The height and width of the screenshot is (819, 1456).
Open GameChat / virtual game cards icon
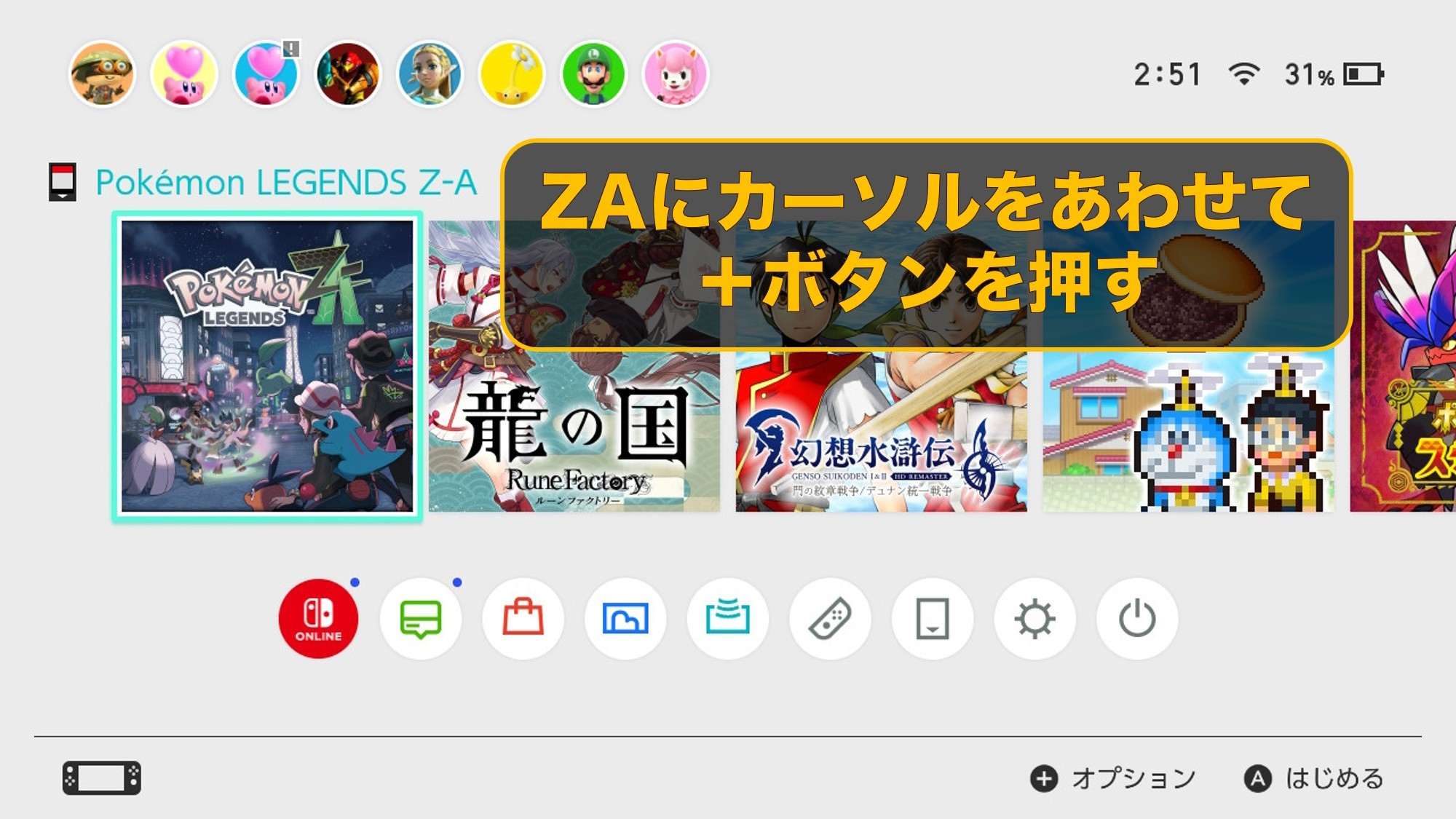[728, 619]
